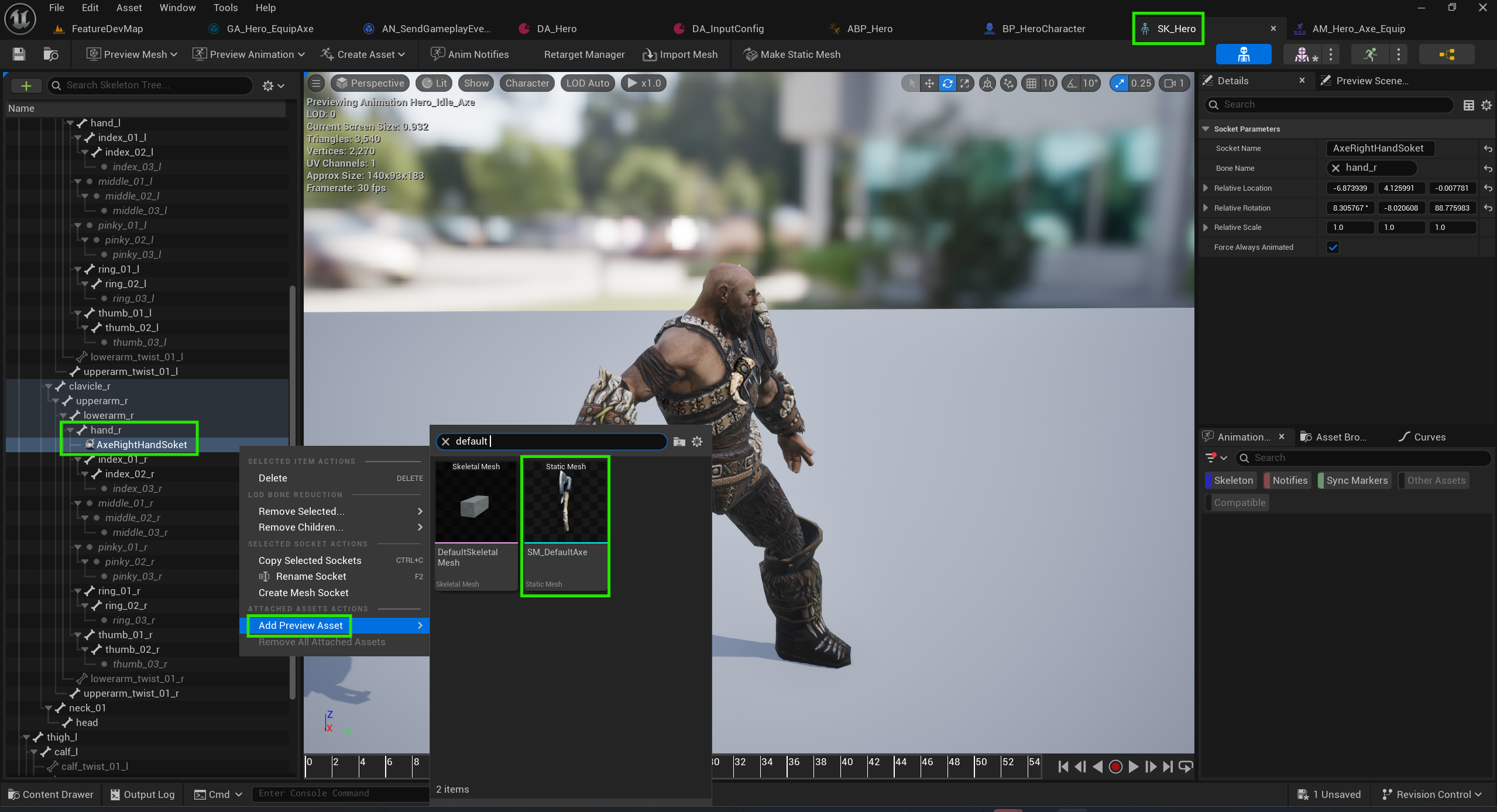
Task: Click browse folder icon in asset picker
Action: pyautogui.click(x=679, y=442)
